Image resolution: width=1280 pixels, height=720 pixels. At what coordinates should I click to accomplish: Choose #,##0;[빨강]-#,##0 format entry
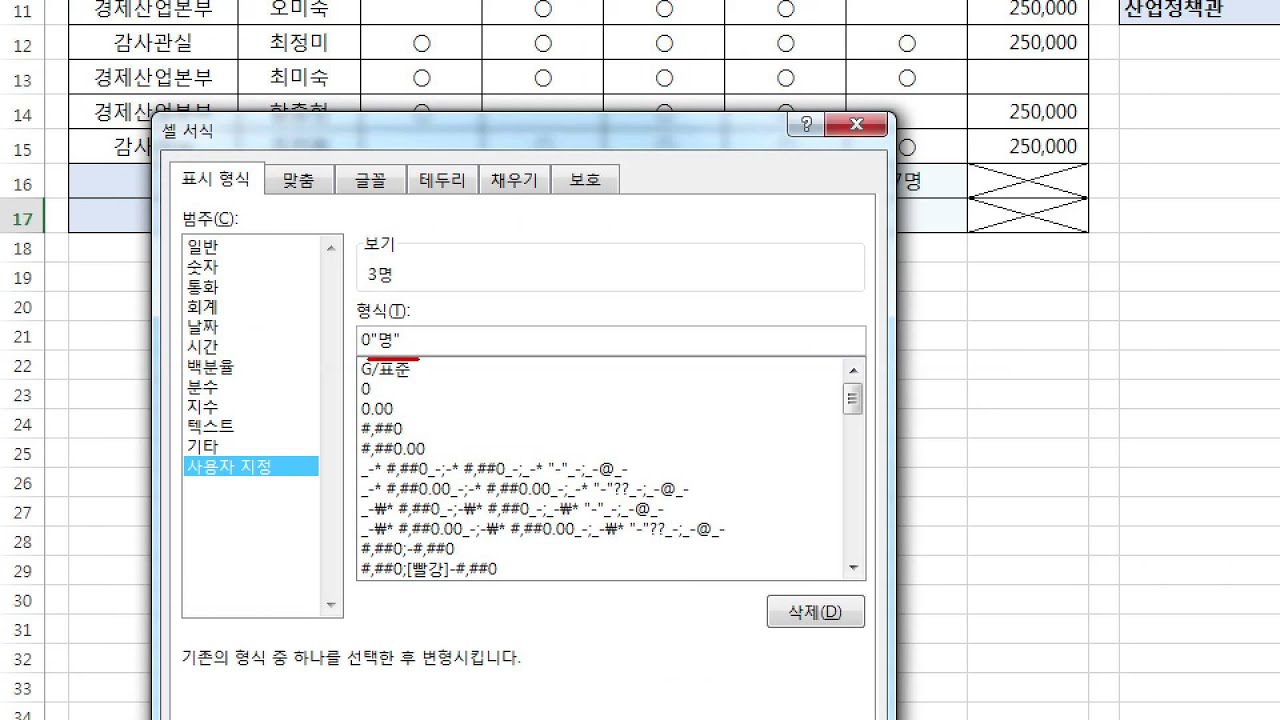click(600, 569)
